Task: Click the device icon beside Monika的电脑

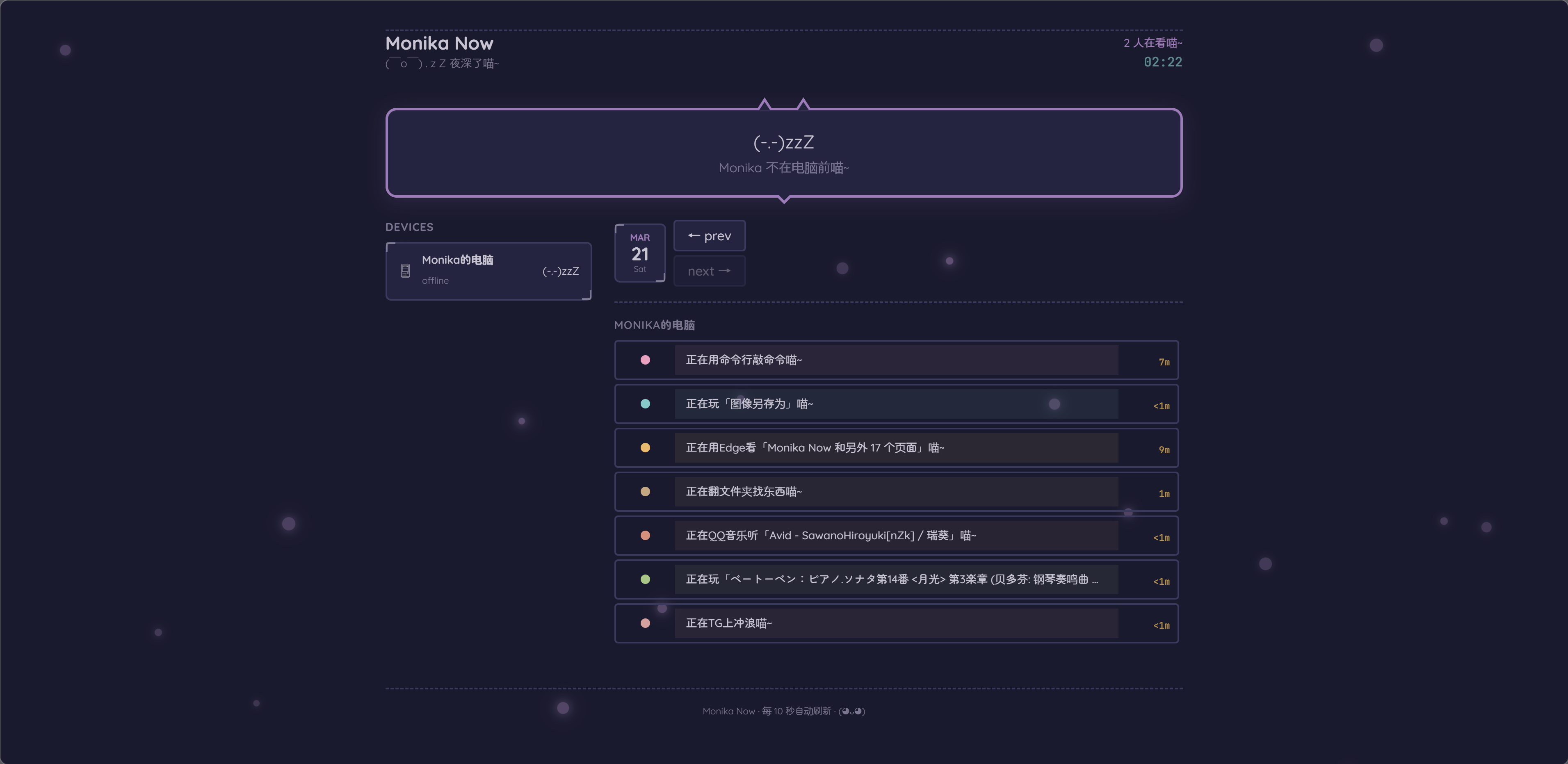Action: point(405,271)
